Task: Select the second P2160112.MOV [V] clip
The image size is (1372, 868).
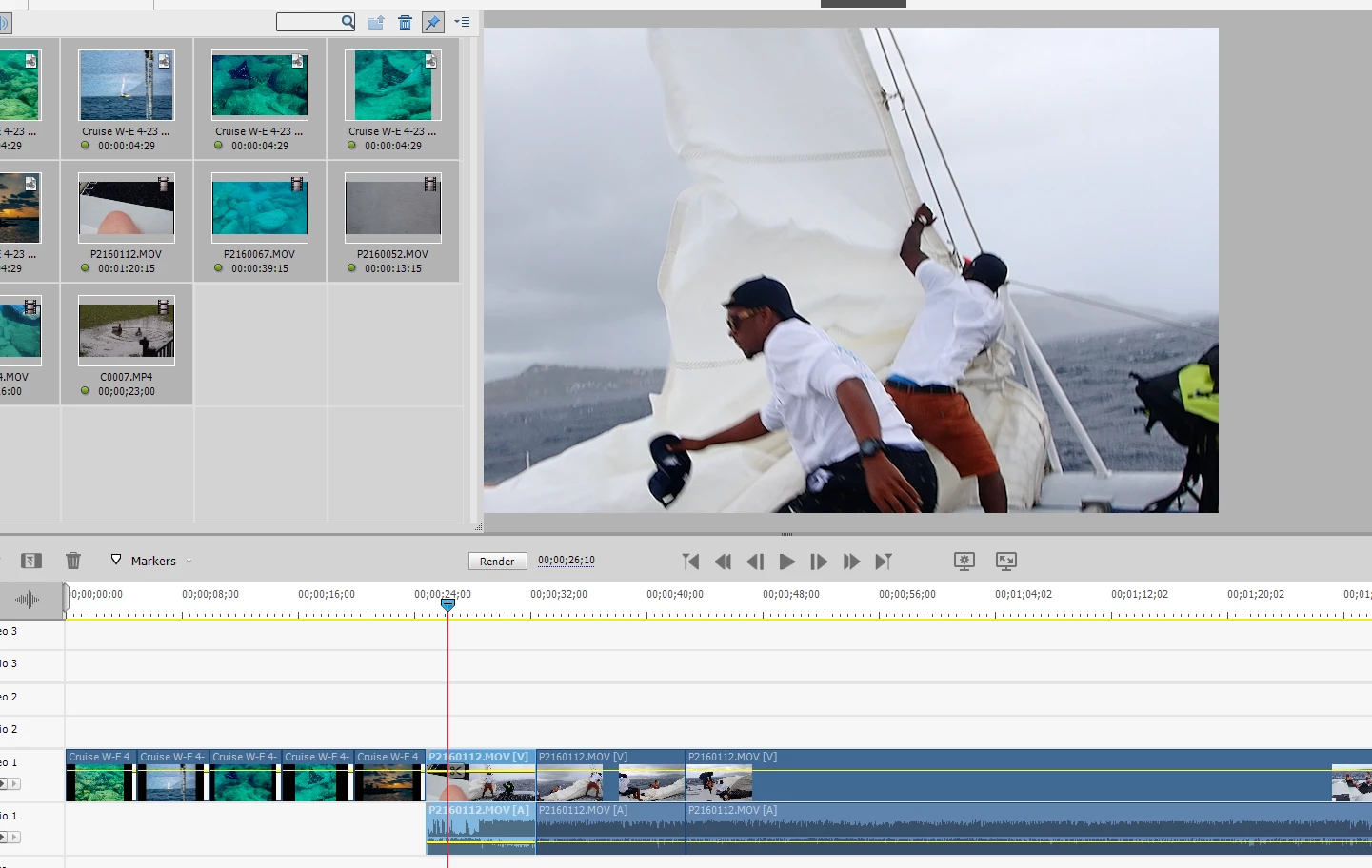Action: pos(610,776)
